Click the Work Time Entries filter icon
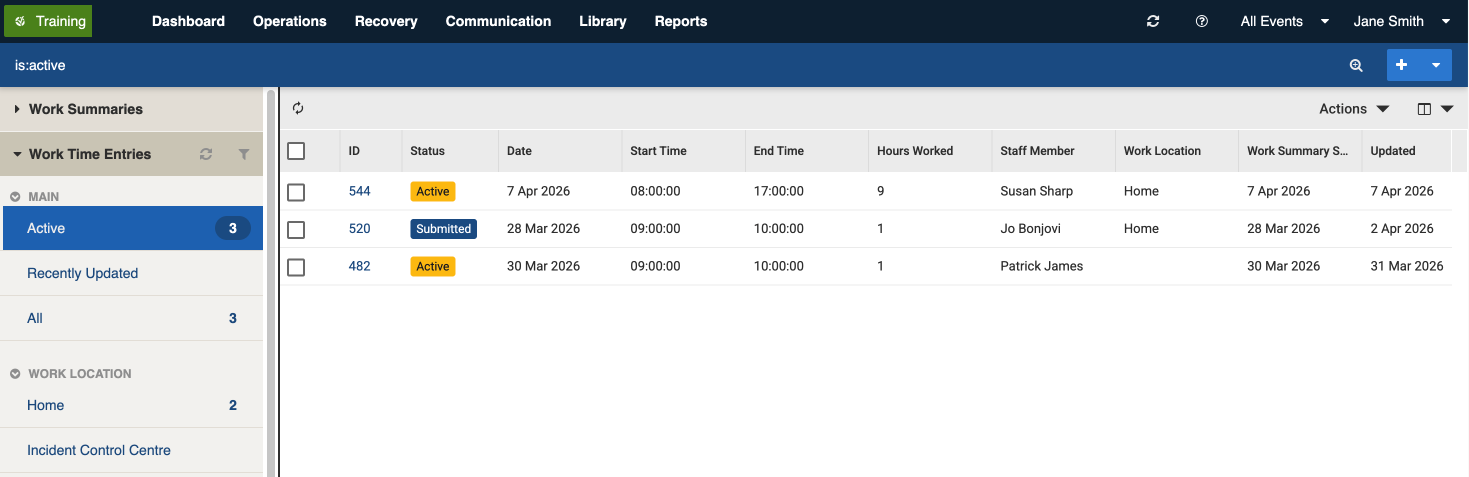Screen dimensions: 1469x477 pyautogui.click(x=244, y=154)
